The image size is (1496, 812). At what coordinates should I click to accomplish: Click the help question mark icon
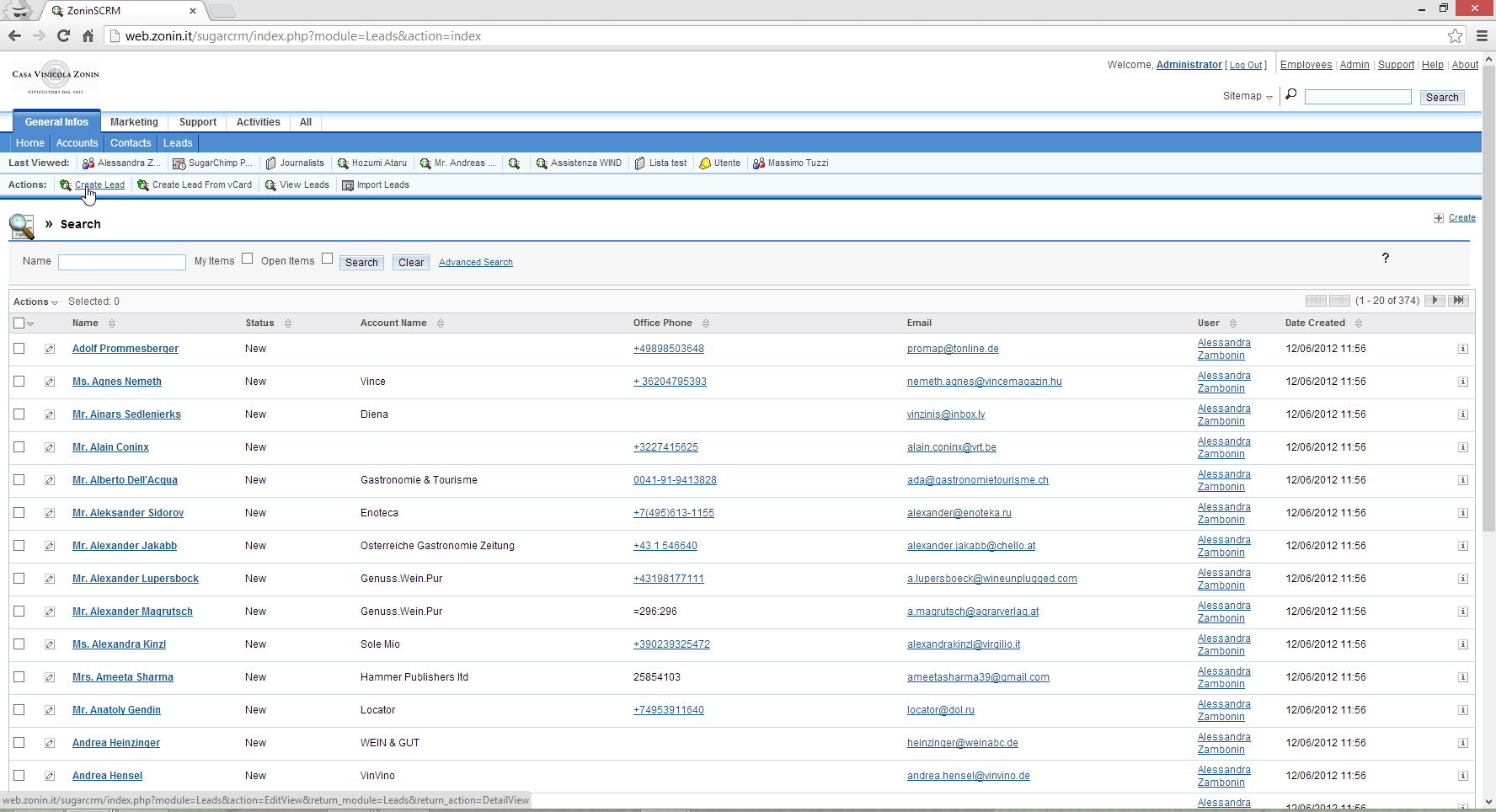point(1386,258)
